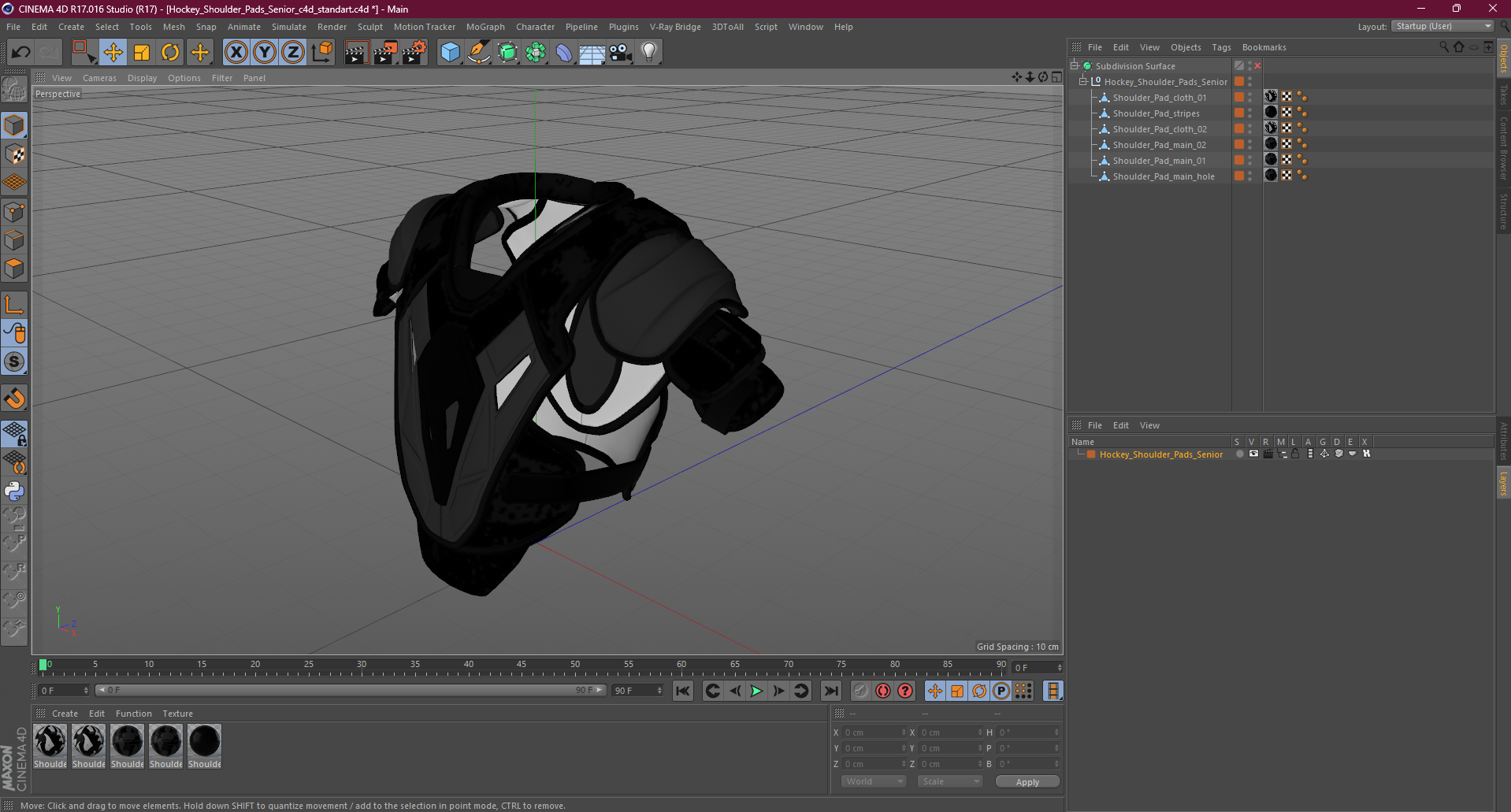Screen dimensions: 1511x812
Task: Add a light object from toolbar
Action: coord(648,53)
